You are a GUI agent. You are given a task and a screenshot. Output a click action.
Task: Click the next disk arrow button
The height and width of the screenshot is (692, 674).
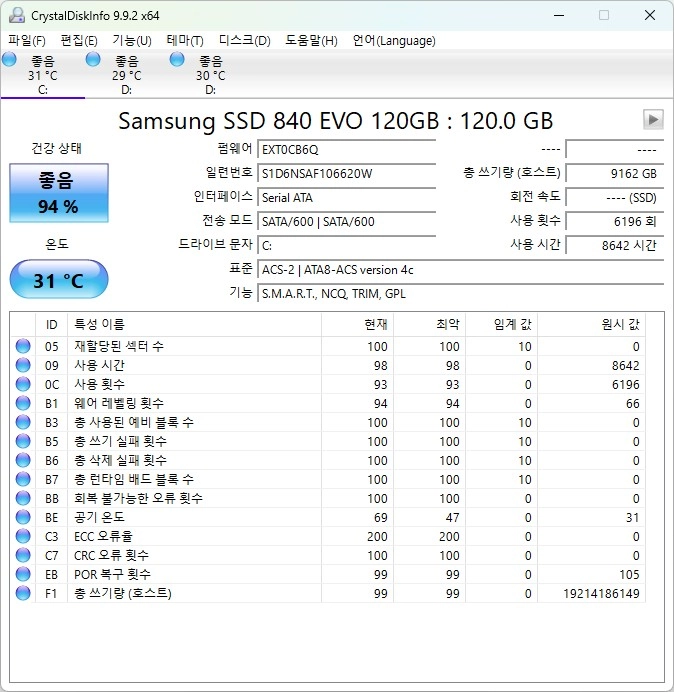[653, 119]
